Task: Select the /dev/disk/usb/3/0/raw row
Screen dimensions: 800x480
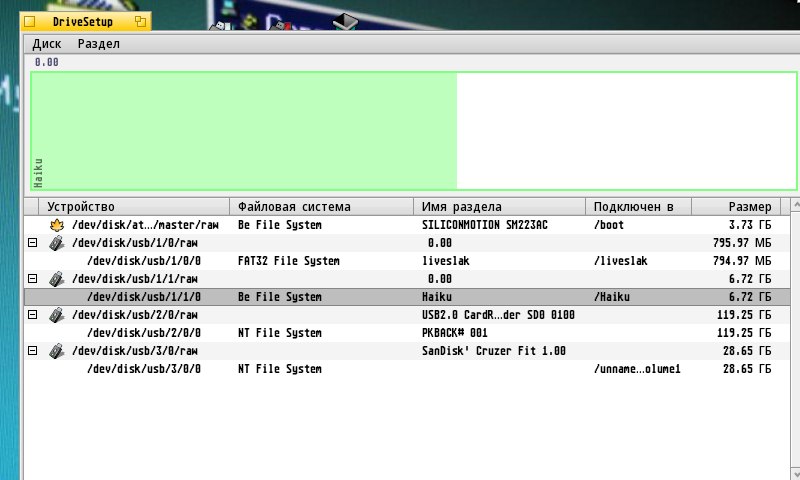Action: click(407, 351)
